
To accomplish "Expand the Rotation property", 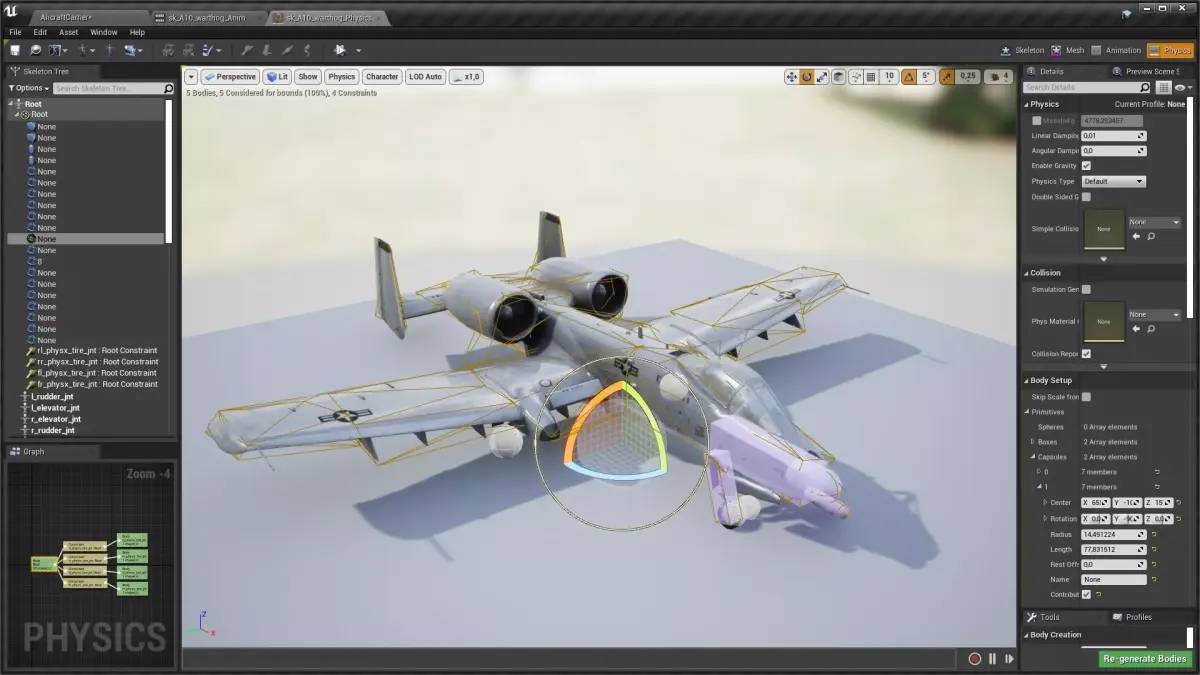I will coord(1045,519).
